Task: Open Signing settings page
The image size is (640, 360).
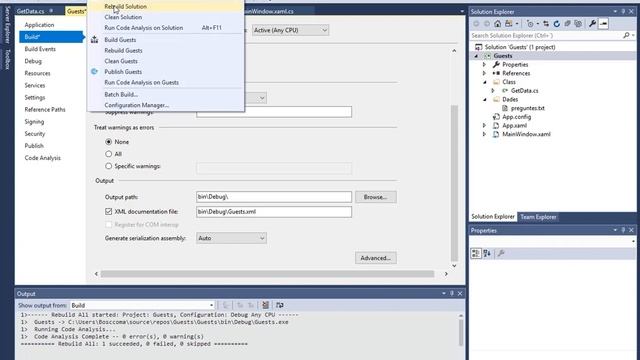Action: tap(34, 122)
